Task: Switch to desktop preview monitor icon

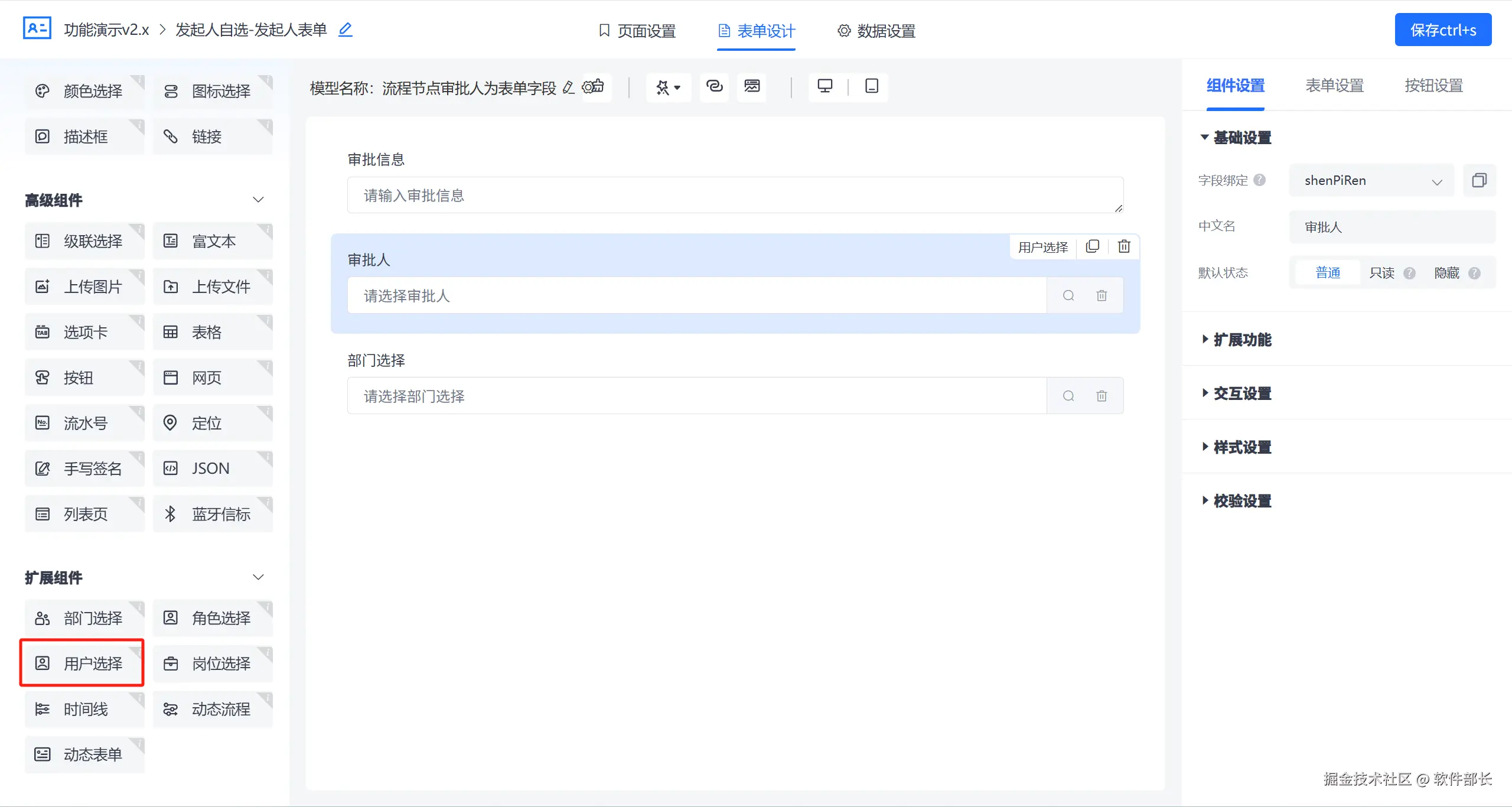Action: pos(825,86)
